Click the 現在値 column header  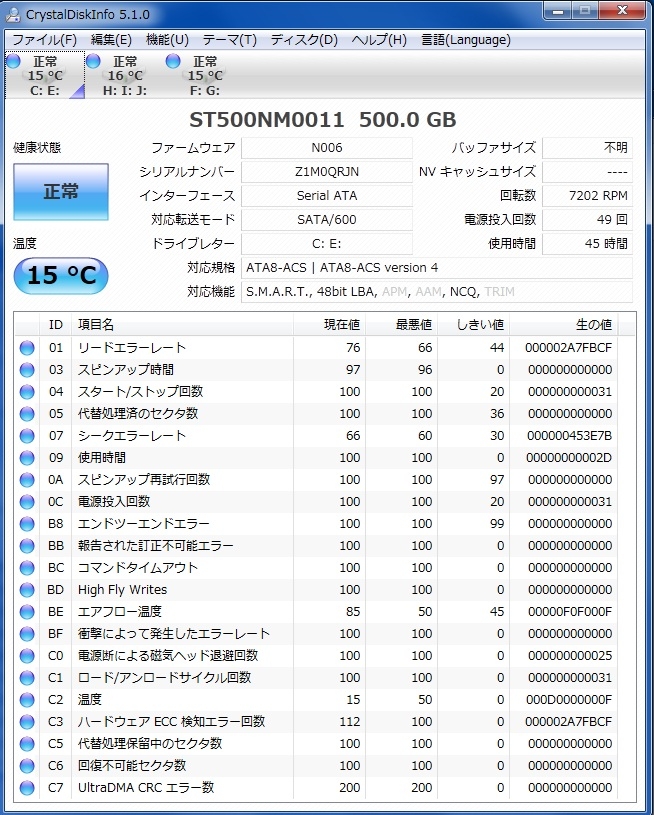[329, 325]
